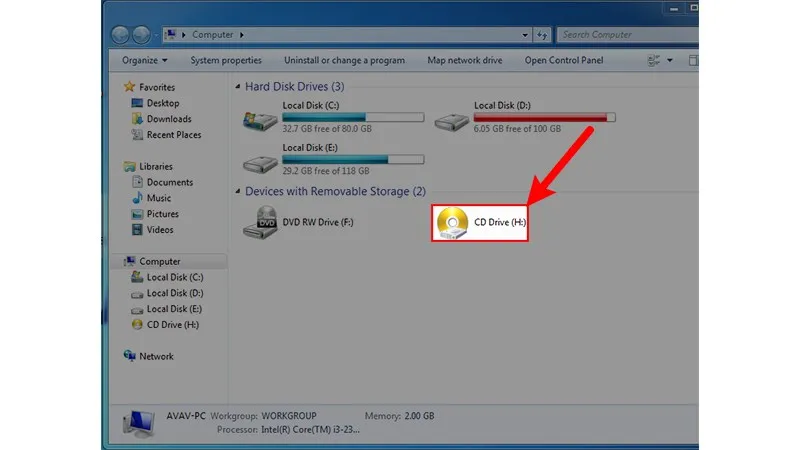This screenshot has height=450, width=800.
Task: Open the Music library
Action: click(x=159, y=198)
